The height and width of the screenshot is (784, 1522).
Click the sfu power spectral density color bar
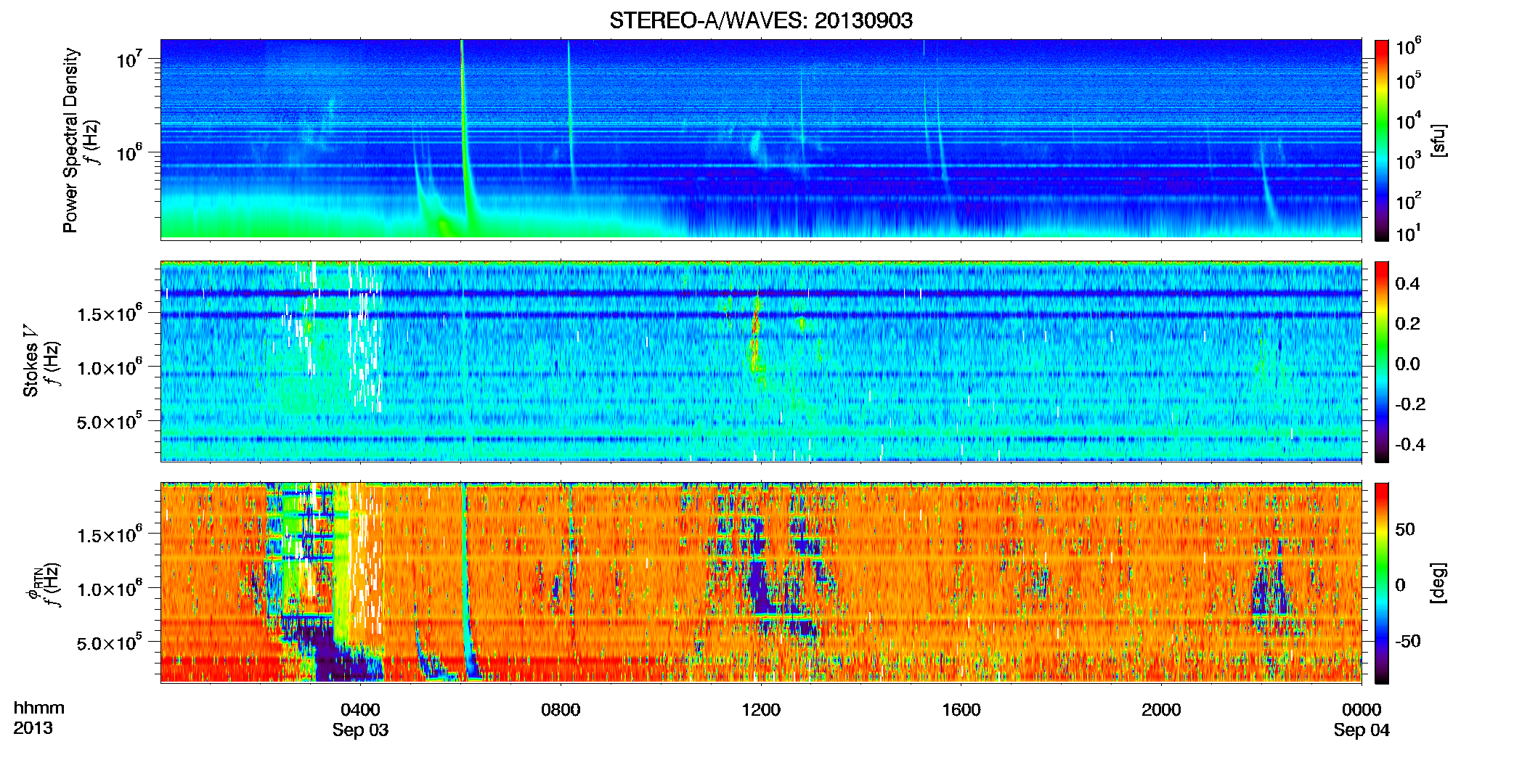click(1381, 139)
